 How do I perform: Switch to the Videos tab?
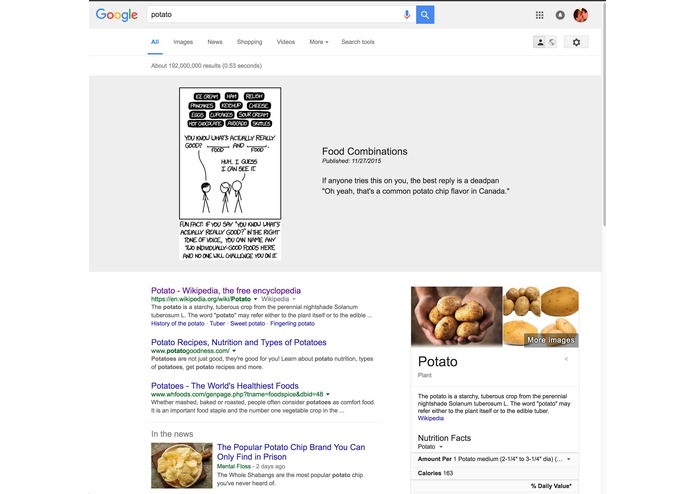point(285,42)
